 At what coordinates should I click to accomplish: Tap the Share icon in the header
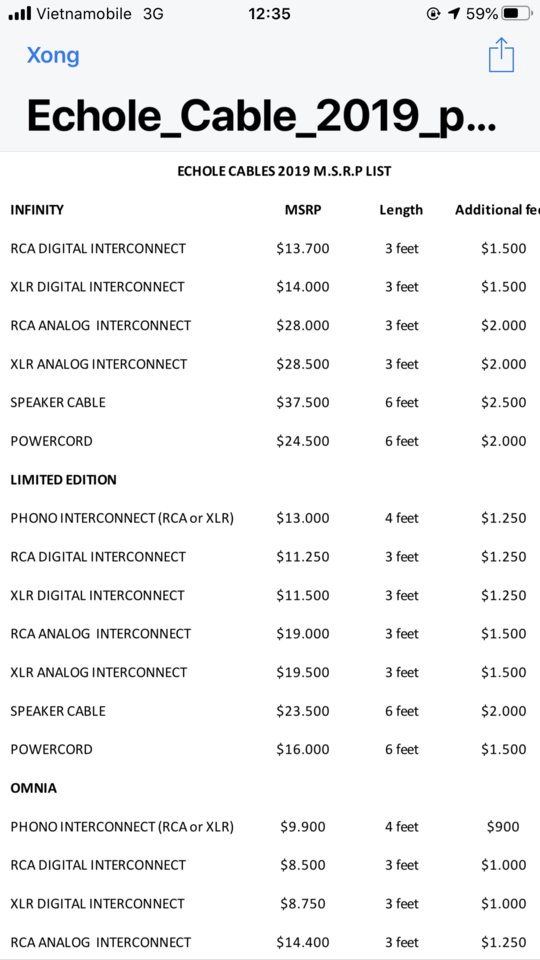tap(501, 55)
